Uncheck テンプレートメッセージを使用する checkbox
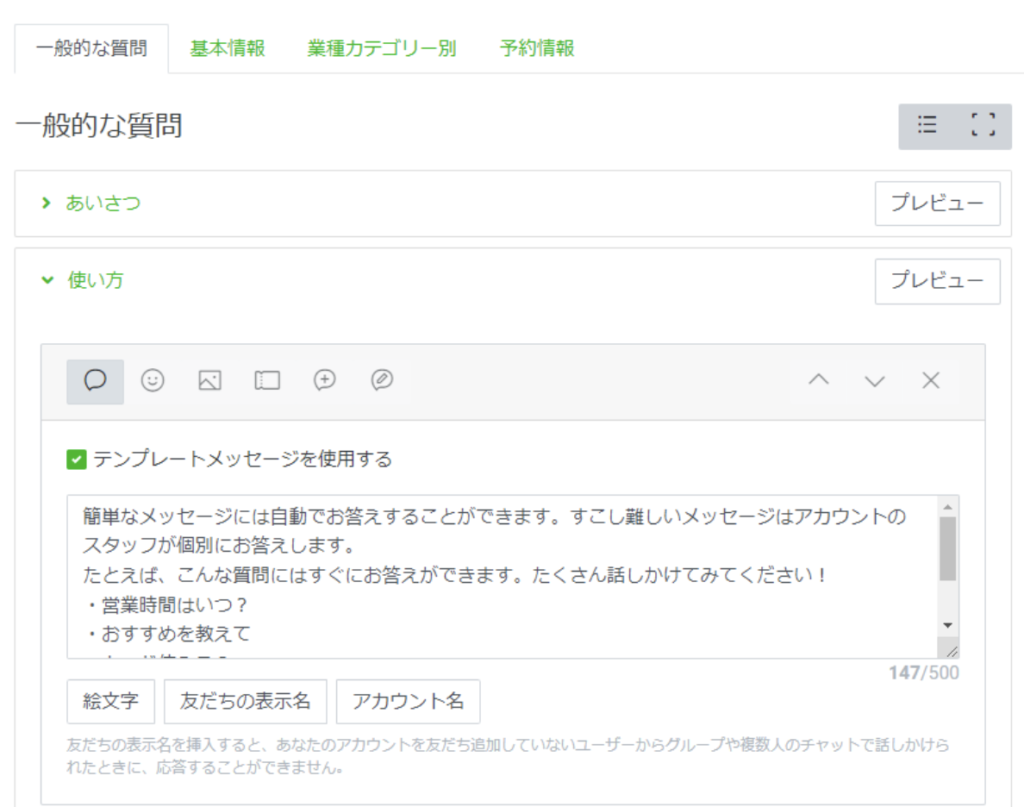This screenshot has height=807, width=1024. 76,460
